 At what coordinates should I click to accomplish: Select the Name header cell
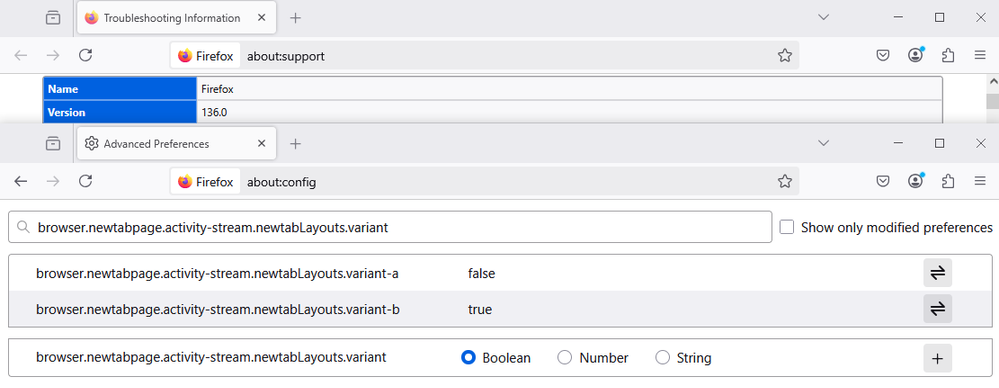point(120,89)
